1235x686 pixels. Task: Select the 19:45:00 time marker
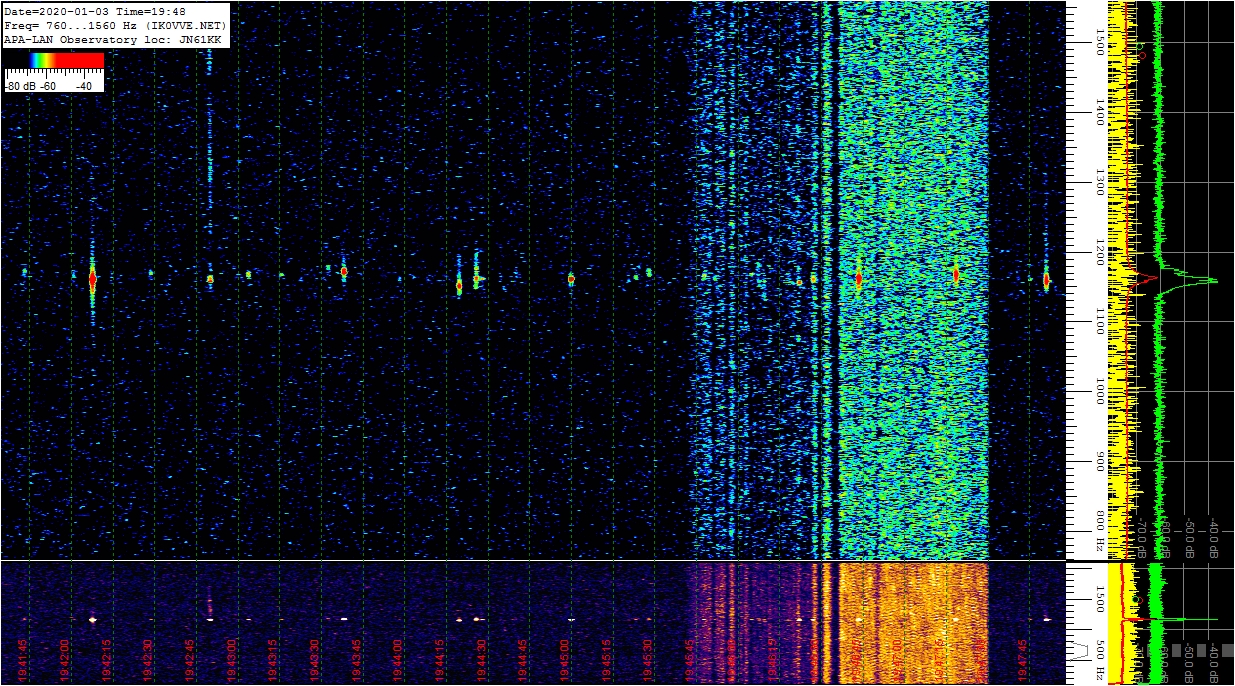pos(565,660)
